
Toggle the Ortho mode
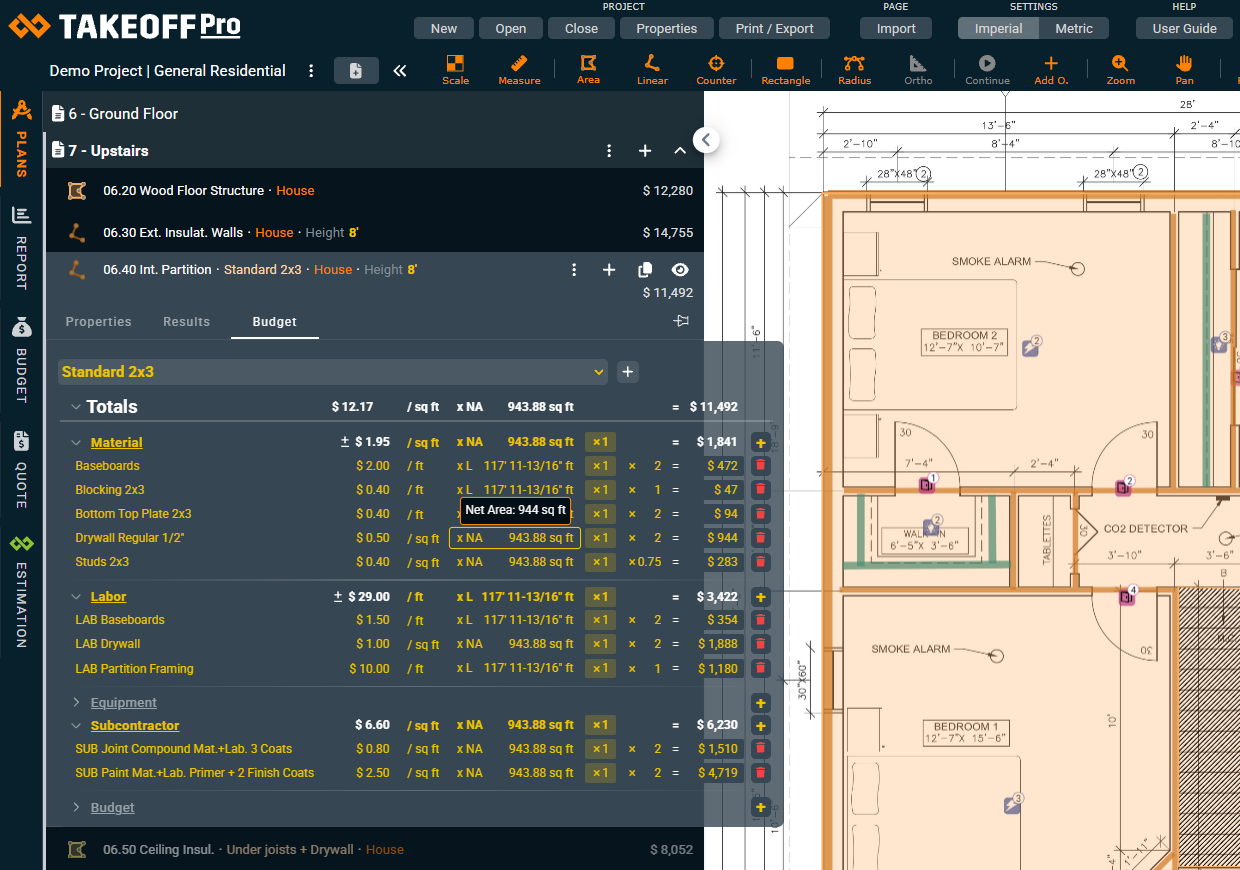918,69
